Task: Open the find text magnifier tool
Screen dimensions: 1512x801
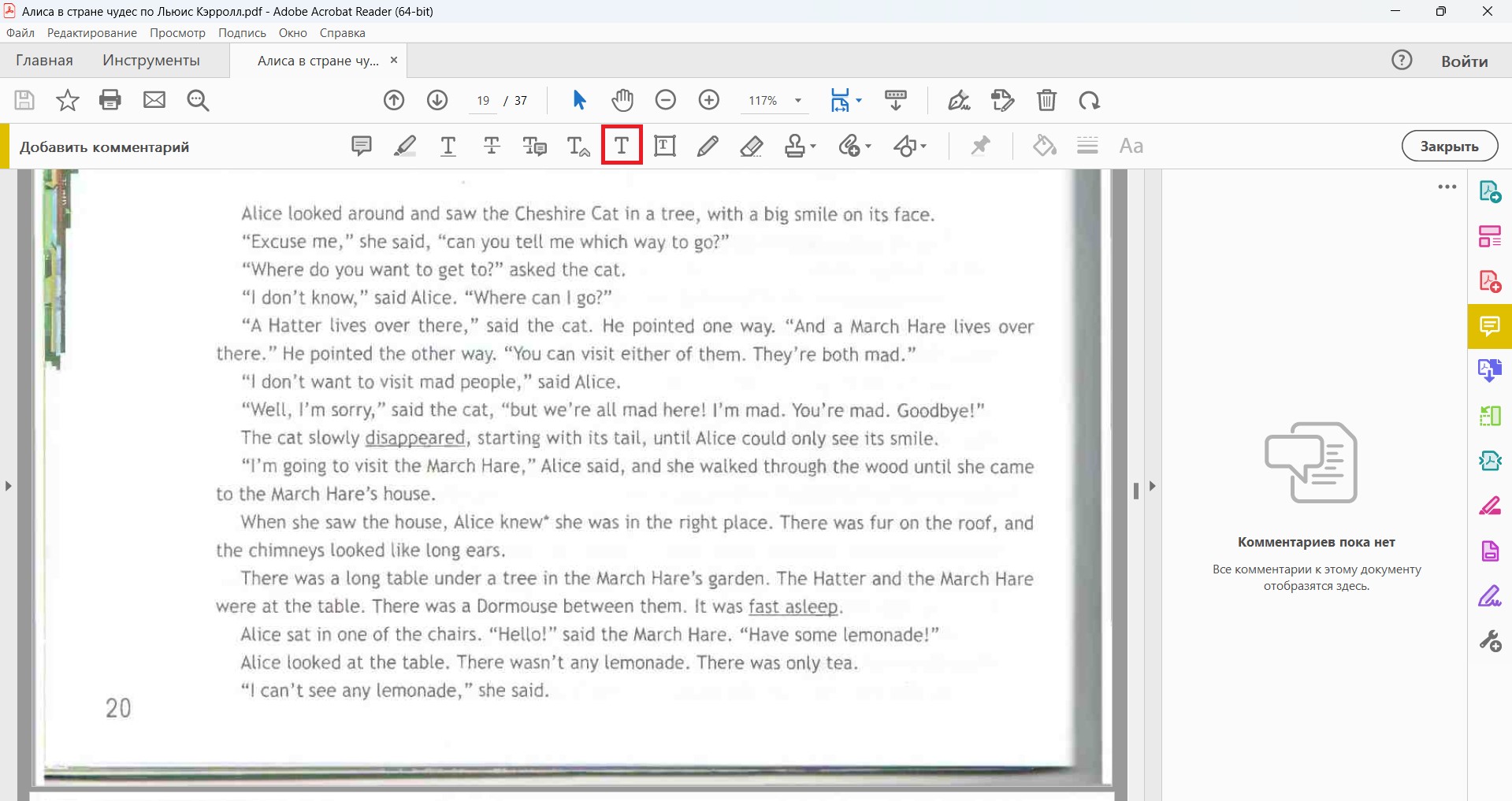Action: [x=198, y=100]
